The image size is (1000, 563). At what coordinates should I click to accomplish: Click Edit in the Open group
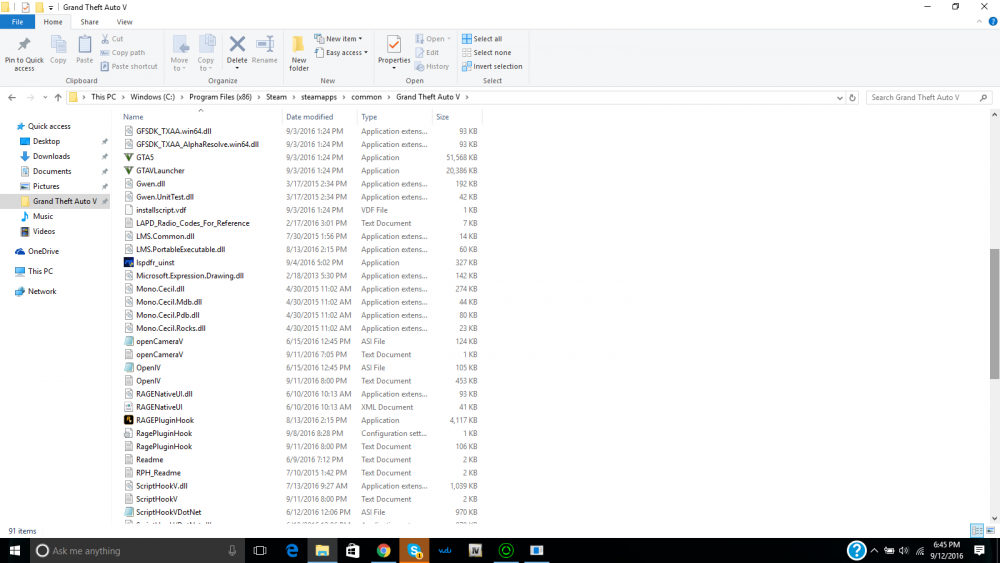click(x=427, y=53)
